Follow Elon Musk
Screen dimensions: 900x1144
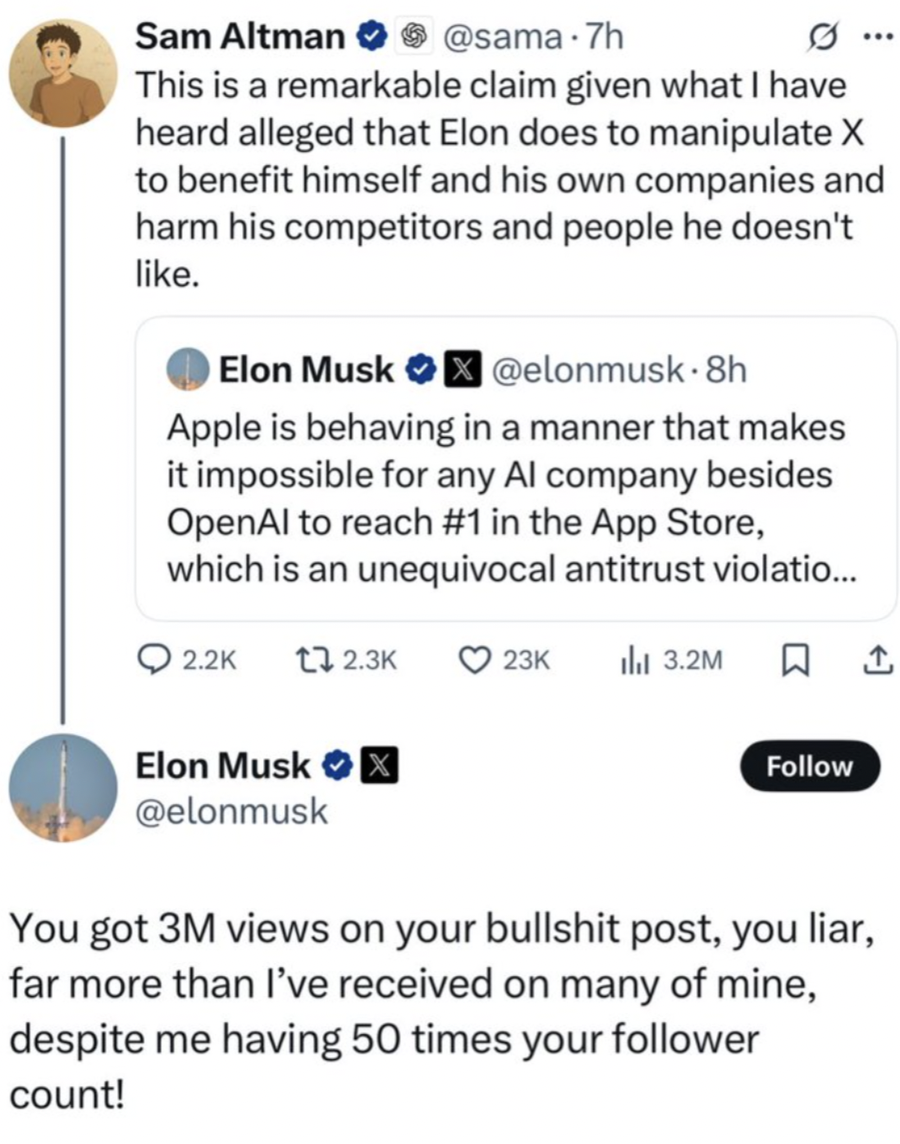(809, 766)
